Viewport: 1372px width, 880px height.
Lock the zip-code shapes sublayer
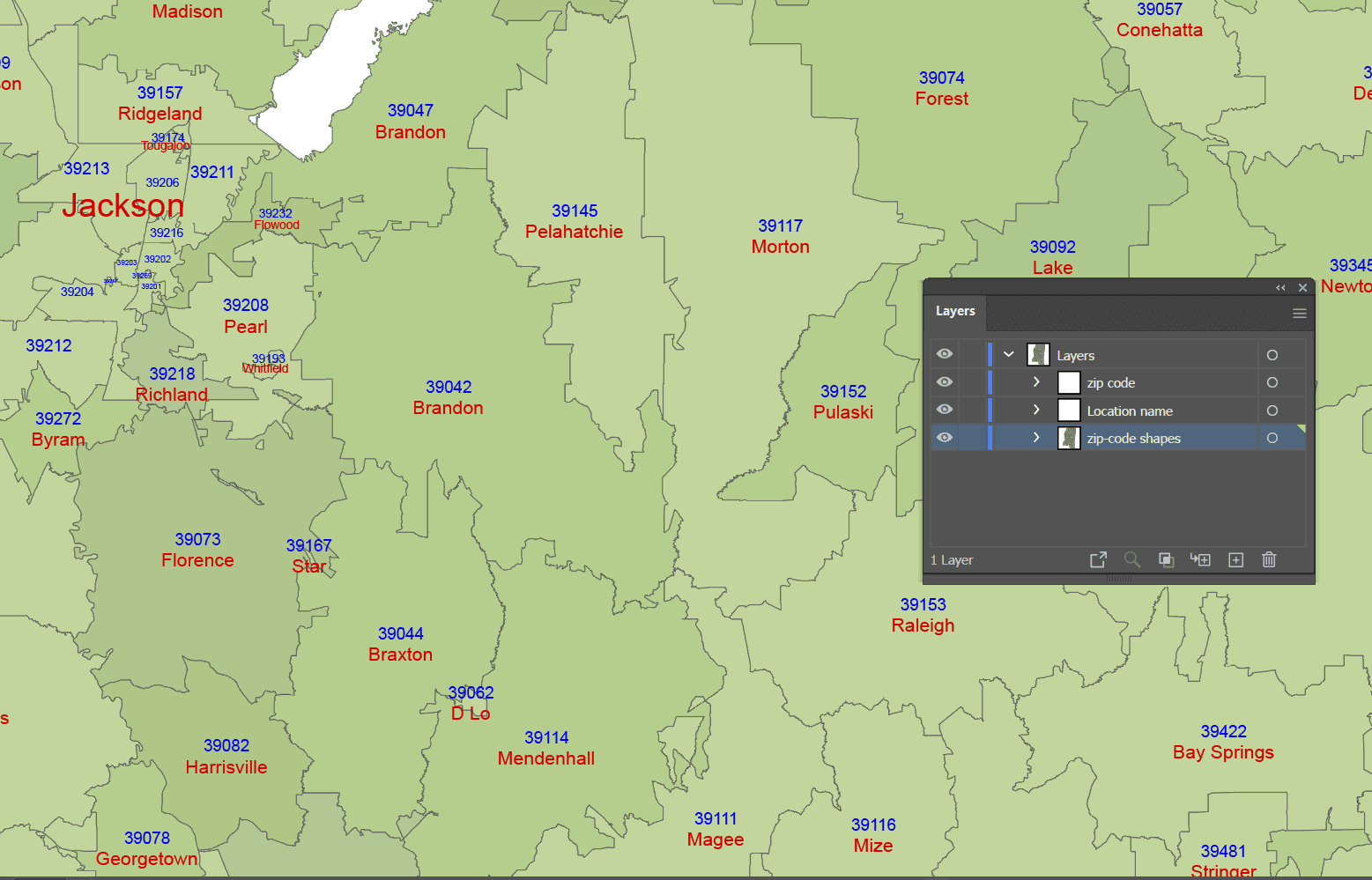973,438
